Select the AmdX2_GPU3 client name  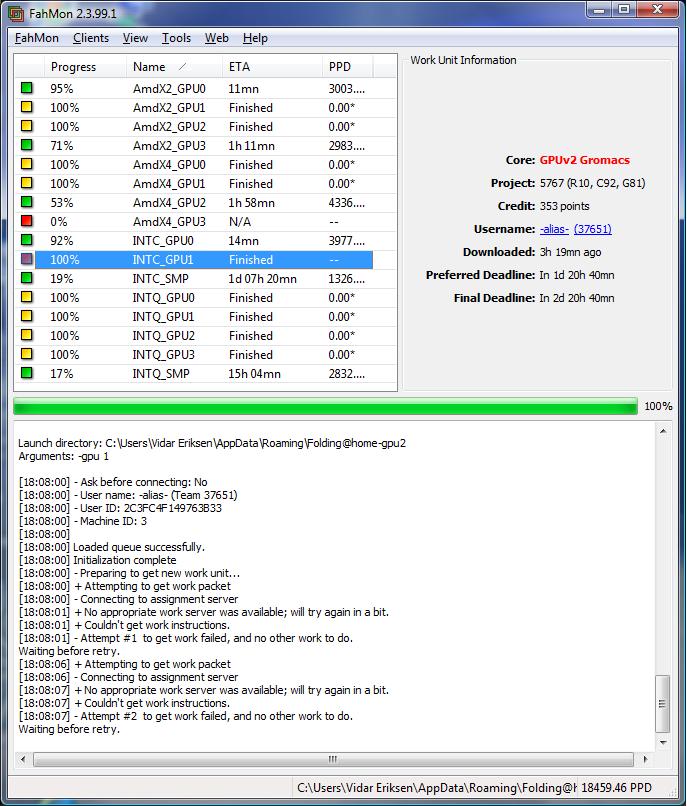point(169,145)
